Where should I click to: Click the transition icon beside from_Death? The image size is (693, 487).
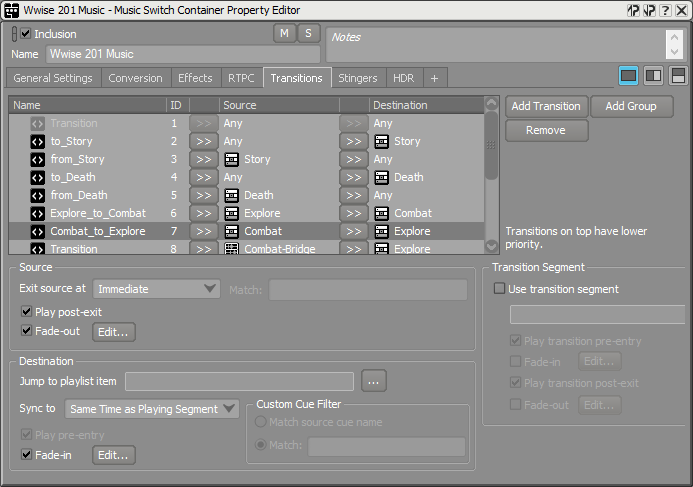click(38, 195)
